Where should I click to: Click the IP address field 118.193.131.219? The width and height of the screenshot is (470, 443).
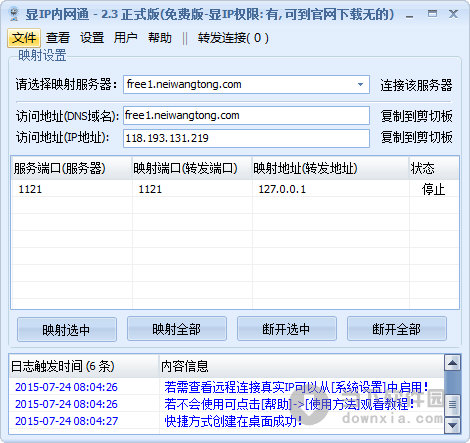[x=246, y=138]
